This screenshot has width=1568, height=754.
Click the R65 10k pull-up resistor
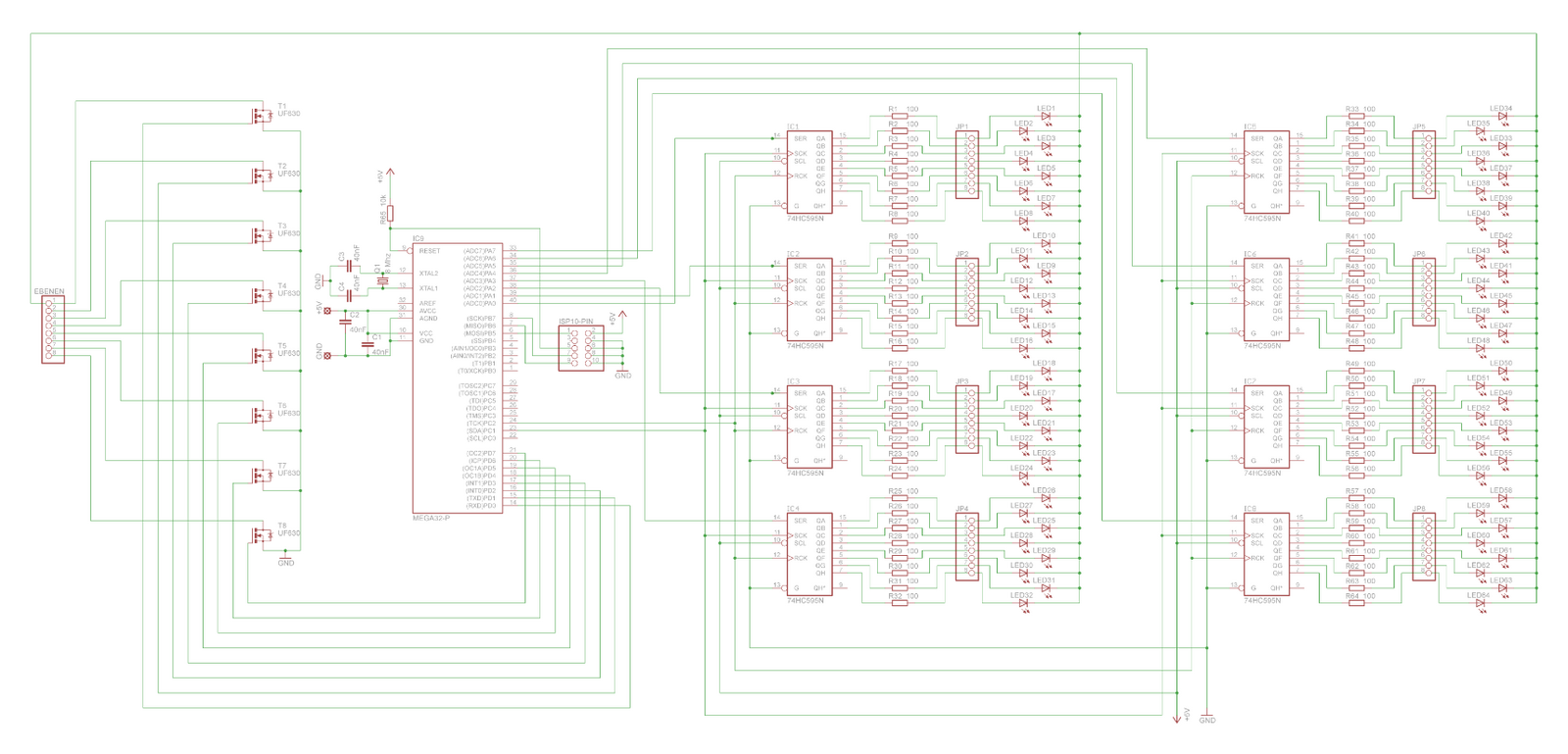[x=390, y=214]
